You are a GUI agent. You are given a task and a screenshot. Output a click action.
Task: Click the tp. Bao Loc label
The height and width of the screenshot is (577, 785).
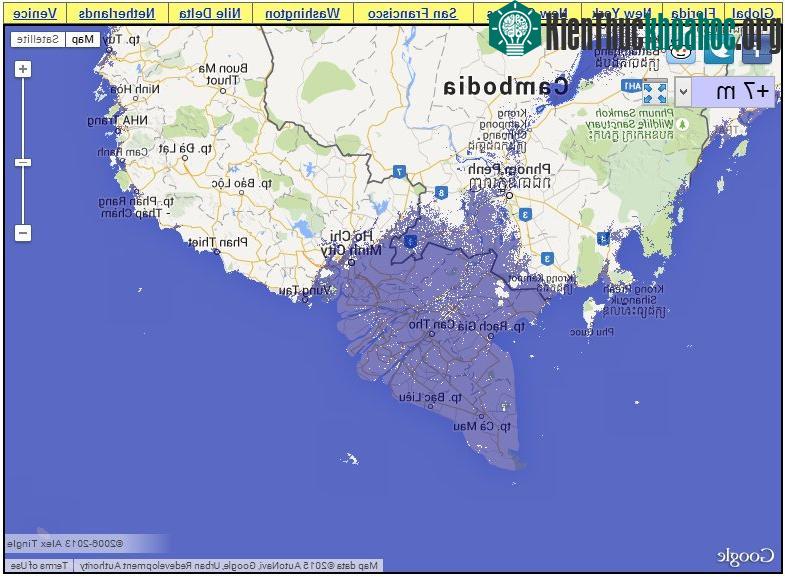click(x=241, y=184)
